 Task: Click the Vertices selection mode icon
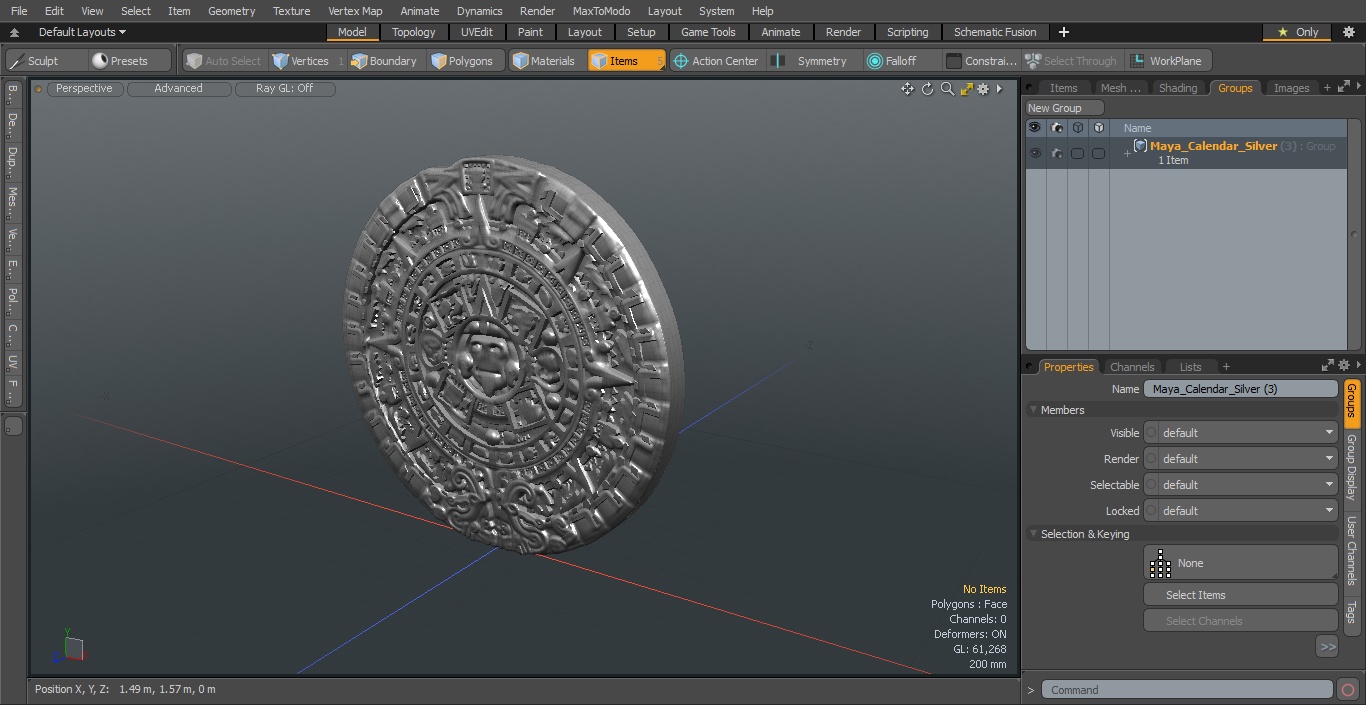click(x=281, y=61)
